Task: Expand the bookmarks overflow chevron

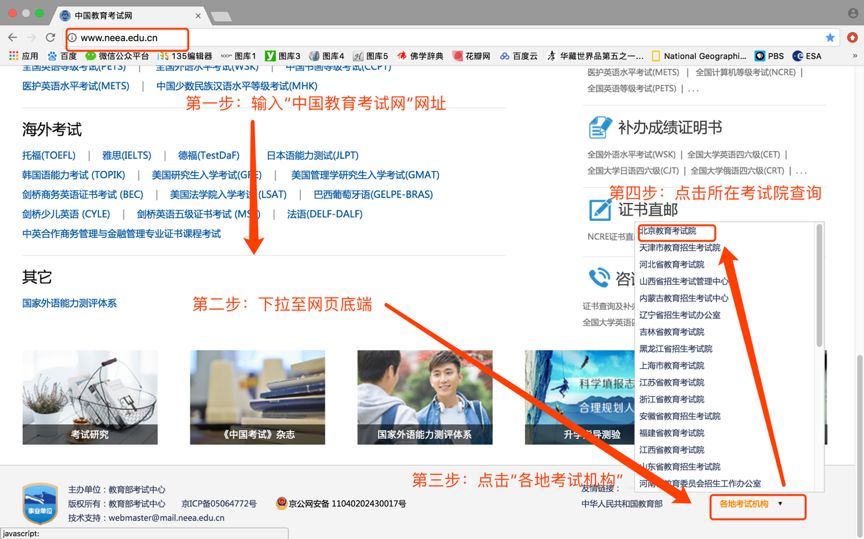Action: (855, 56)
